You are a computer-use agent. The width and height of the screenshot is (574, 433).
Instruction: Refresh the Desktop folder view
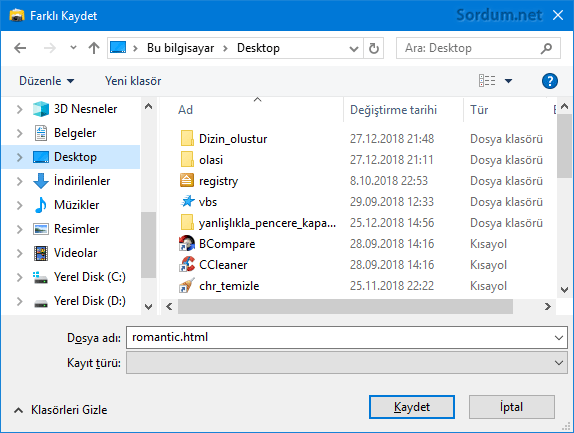coord(373,48)
